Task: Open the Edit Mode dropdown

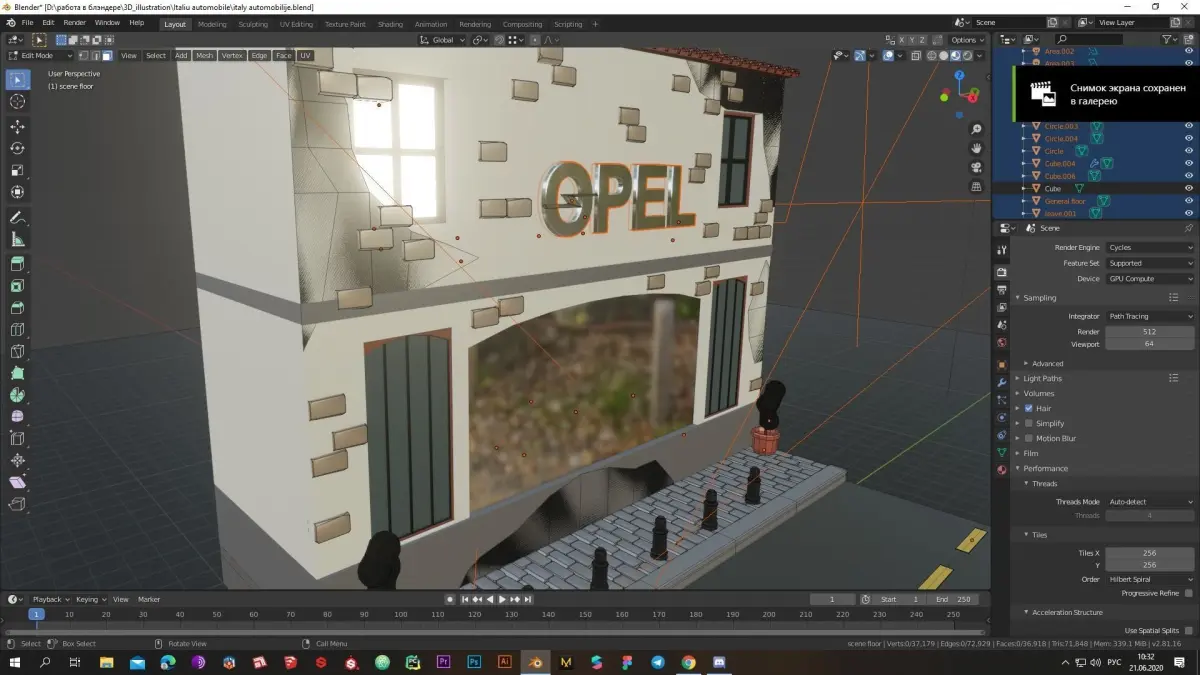Action: coord(41,56)
